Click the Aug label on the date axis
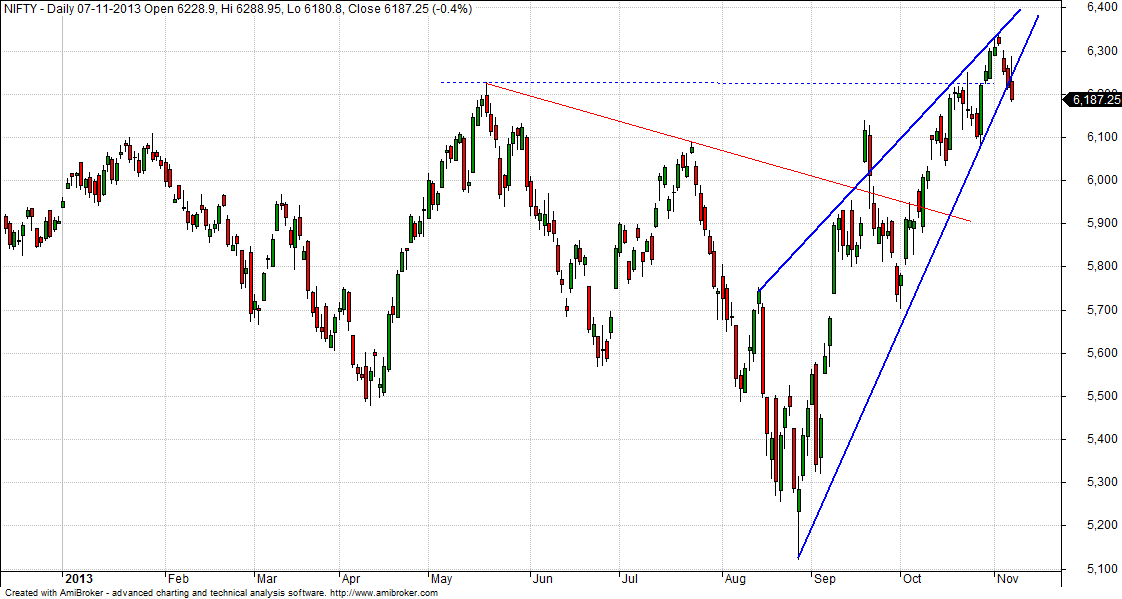Viewport: 1122px width, 599px height. [735, 579]
